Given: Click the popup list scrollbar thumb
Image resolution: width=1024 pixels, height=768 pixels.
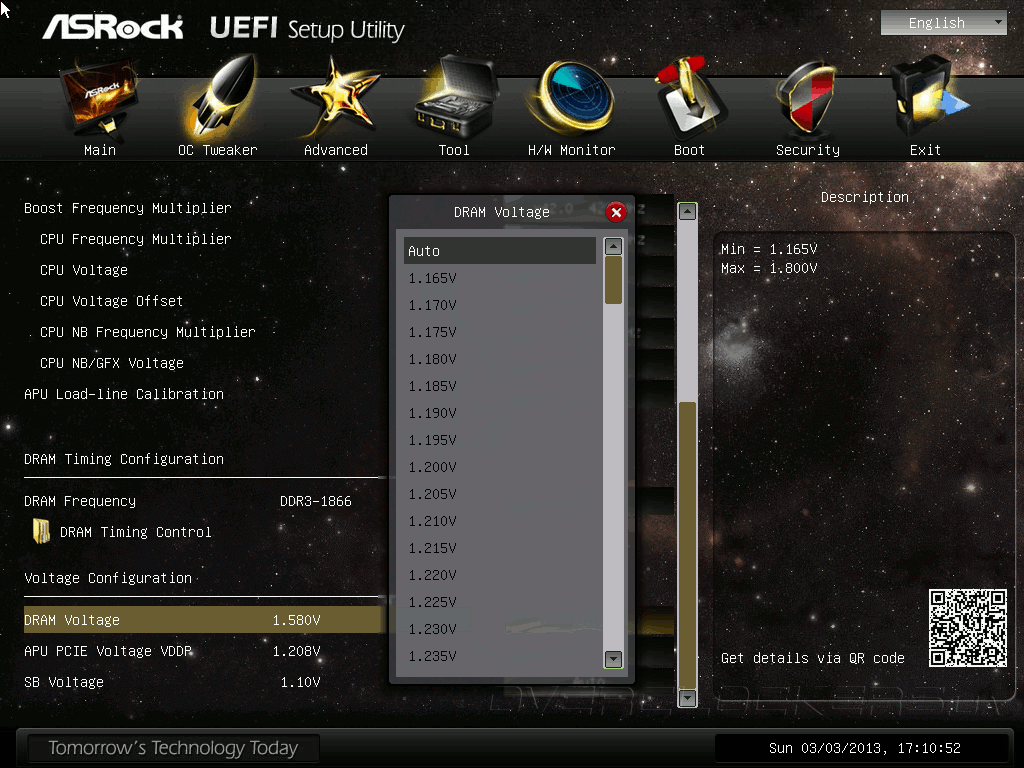Looking at the screenshot, I should [613, 280].
